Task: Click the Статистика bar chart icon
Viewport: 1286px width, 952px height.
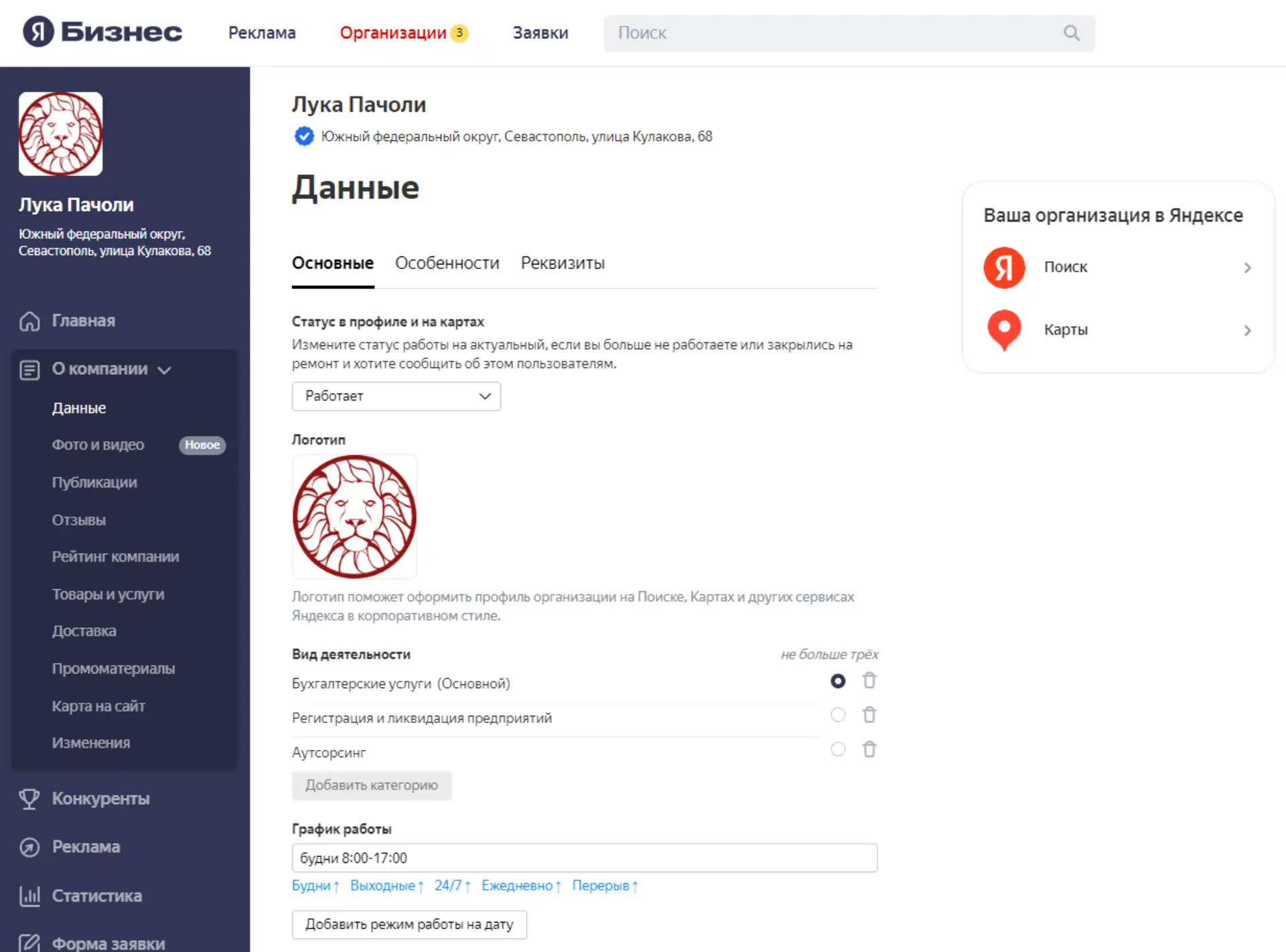Action: [29, 896]
